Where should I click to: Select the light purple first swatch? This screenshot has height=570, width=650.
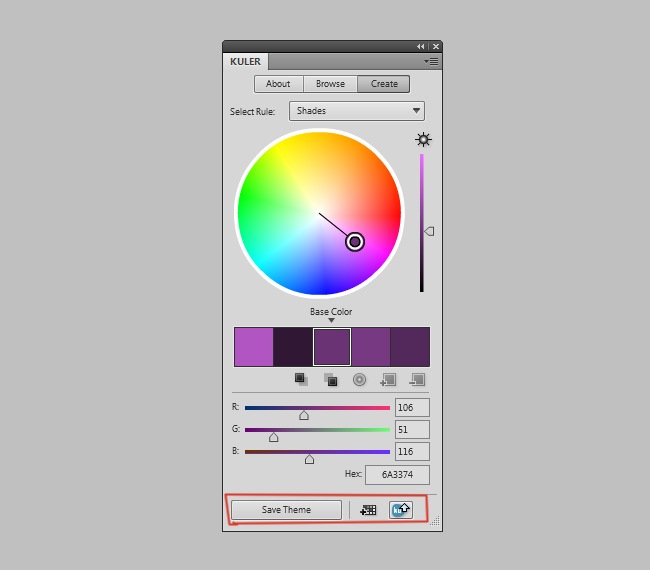point(253,347)
